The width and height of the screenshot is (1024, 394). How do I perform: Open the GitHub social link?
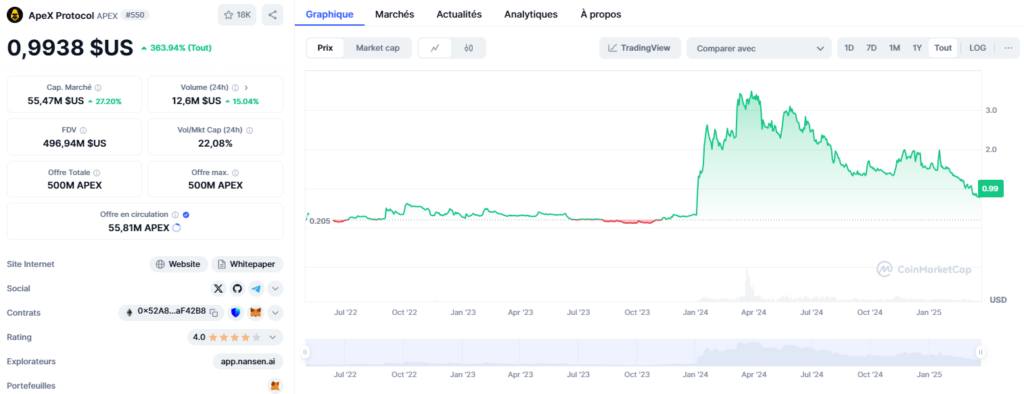[237, 288]
